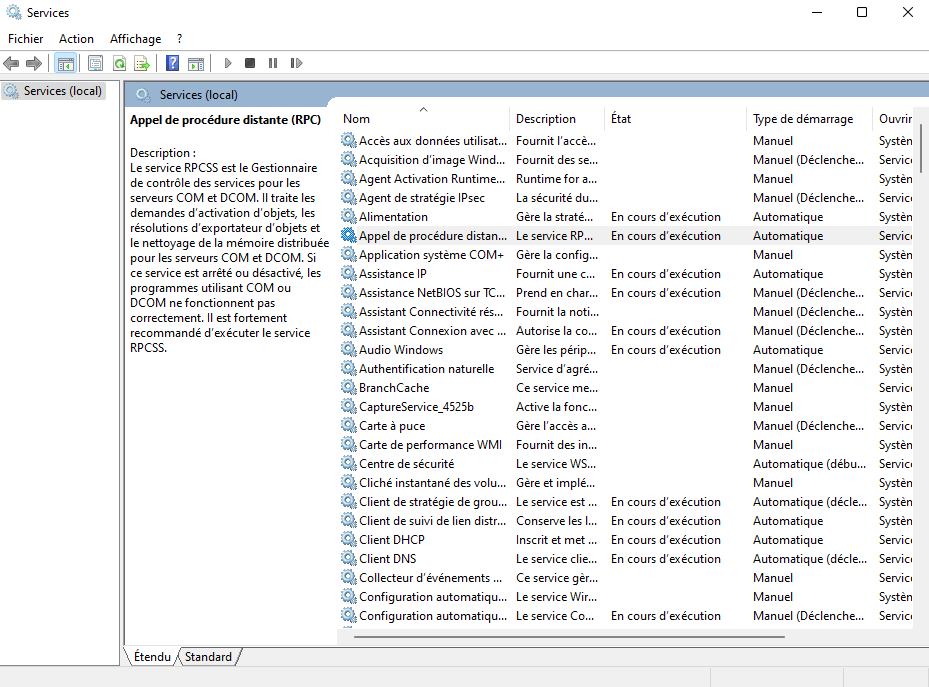Image resolution: width=929 pixels, height=687 pixels.
Task: Sort by the État column header
Action: [x=675, y=118]
